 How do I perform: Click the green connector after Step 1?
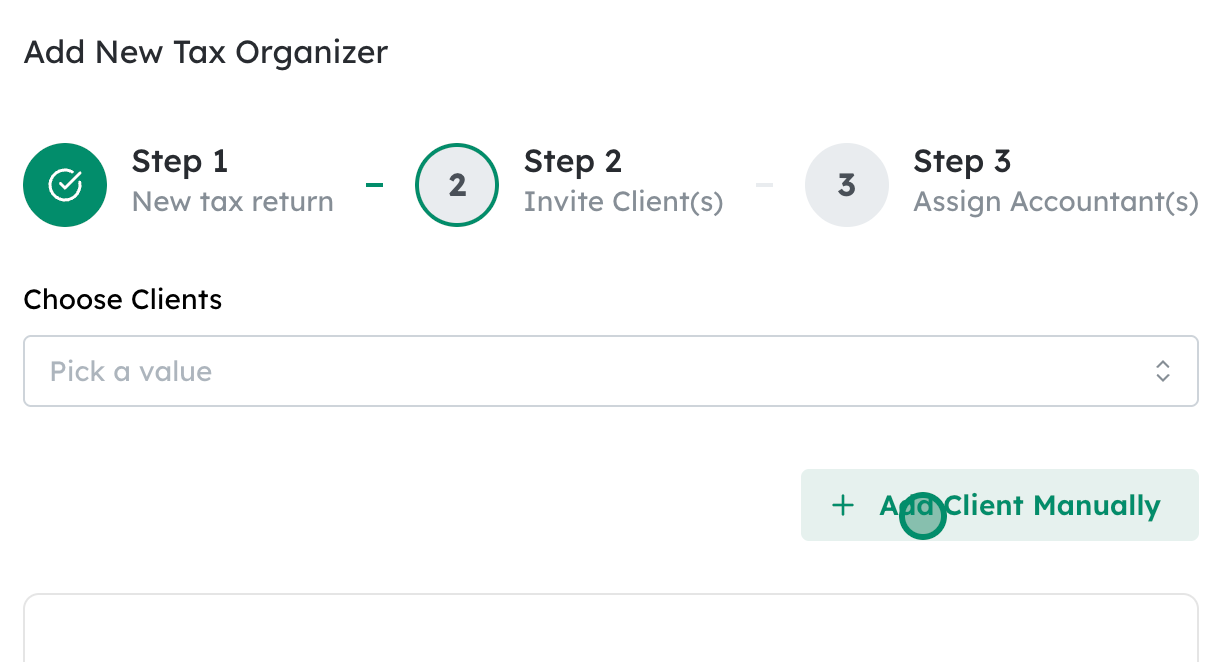point(375,185)
